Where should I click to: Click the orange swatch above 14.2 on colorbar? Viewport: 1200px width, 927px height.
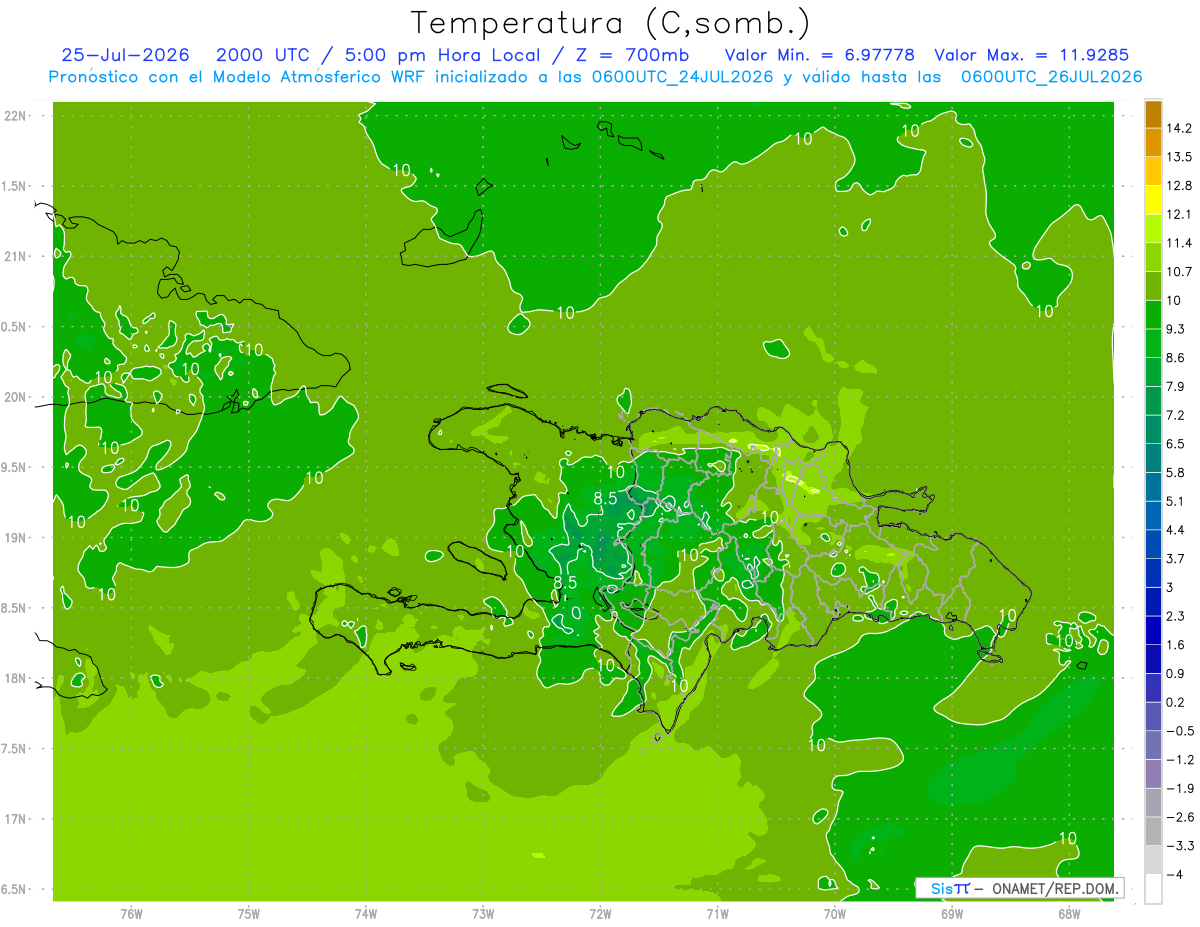(x=1153, y=114)
